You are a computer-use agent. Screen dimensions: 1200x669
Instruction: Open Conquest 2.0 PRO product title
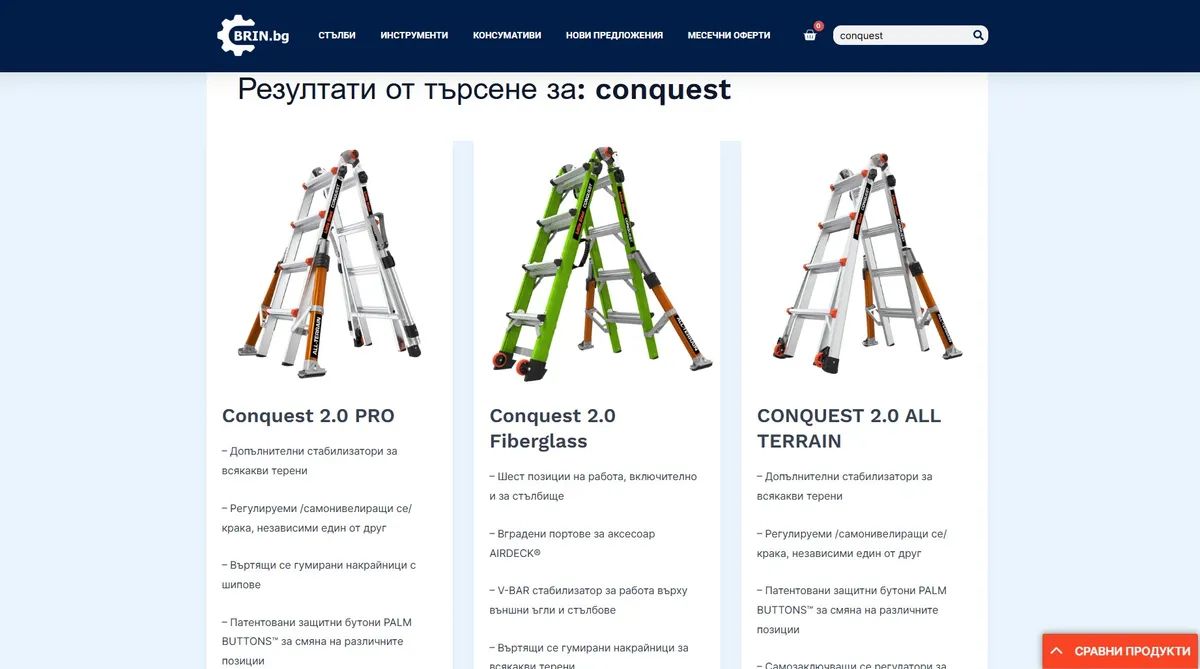point(308,416)
